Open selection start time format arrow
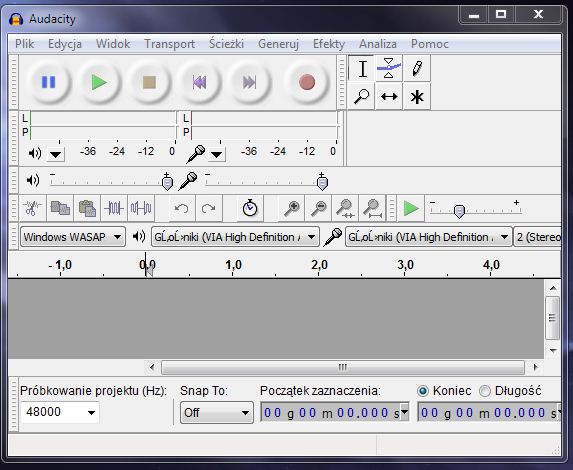This screenshot has height=470, width=573. 405,411
